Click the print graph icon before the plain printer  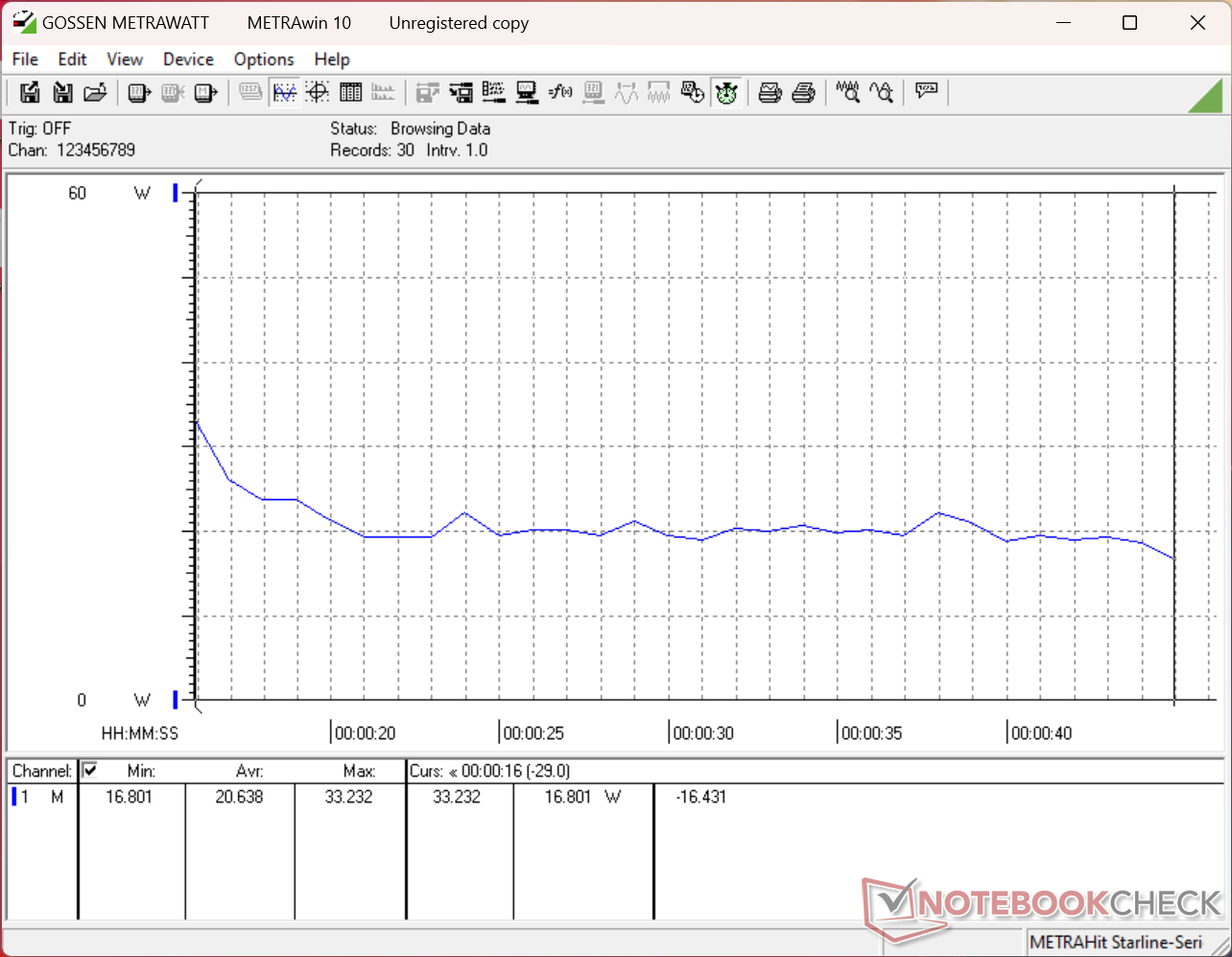[770, 92]
